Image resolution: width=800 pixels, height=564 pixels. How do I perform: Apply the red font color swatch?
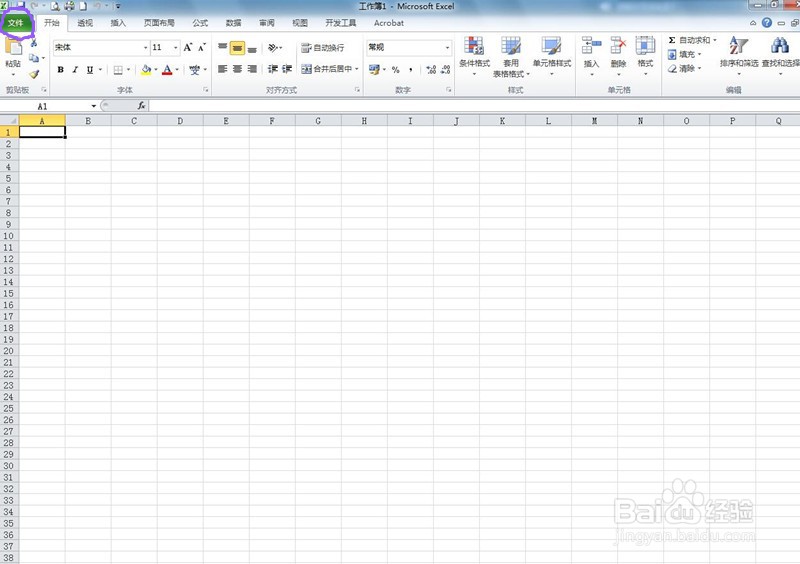pos(167,70)
